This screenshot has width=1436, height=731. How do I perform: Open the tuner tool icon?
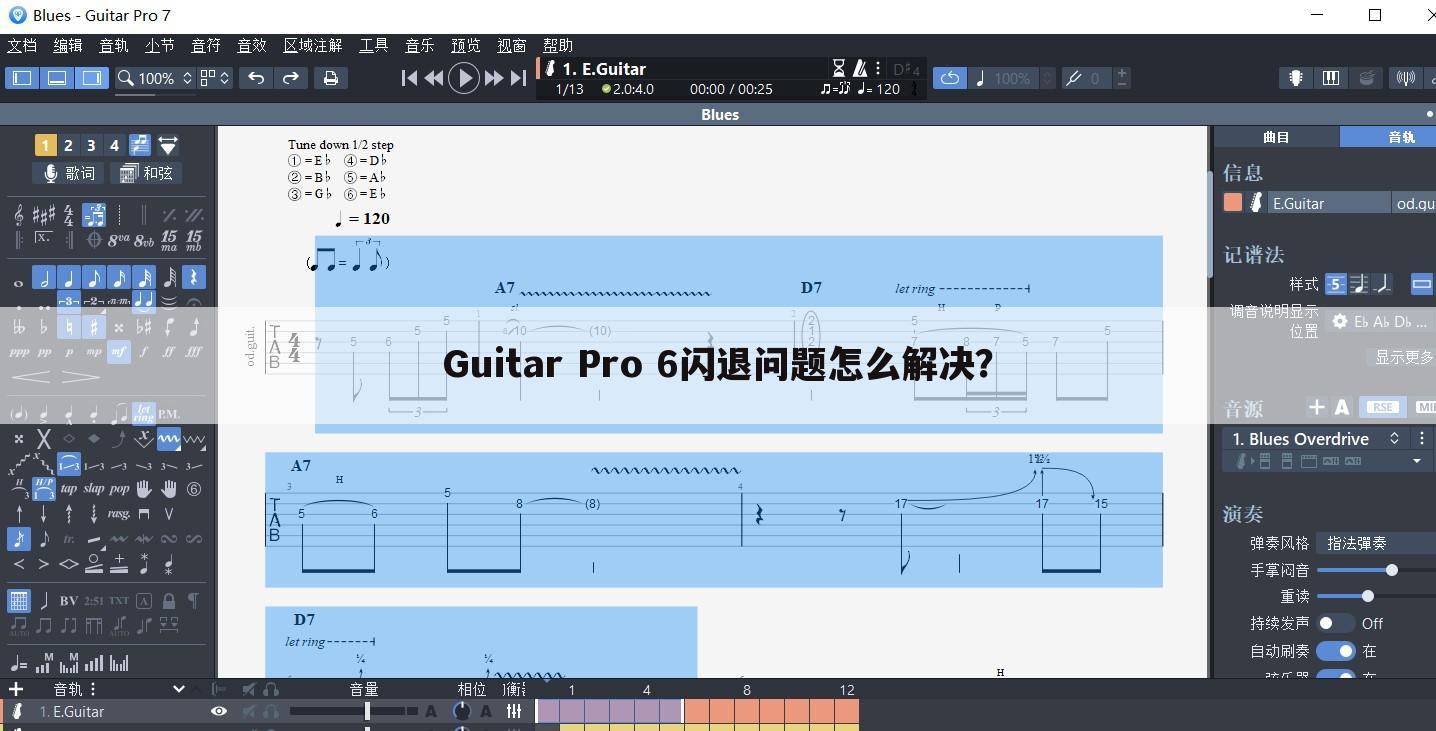coord(1406,78)
